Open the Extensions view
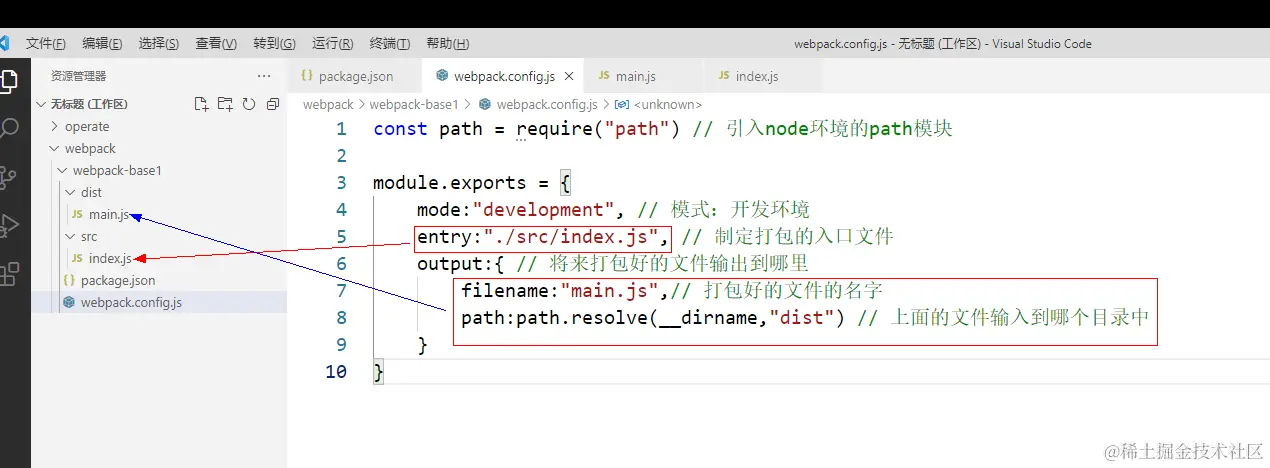 click(x=9, y=273)
